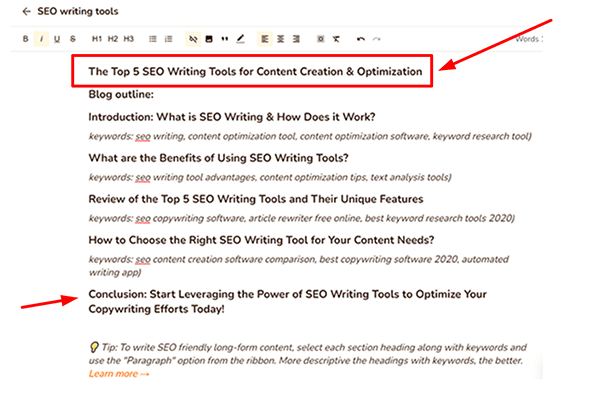
Task: Place cursor in 'The Top 5 SEO Writing Tools' title
Action: (255, 72)
